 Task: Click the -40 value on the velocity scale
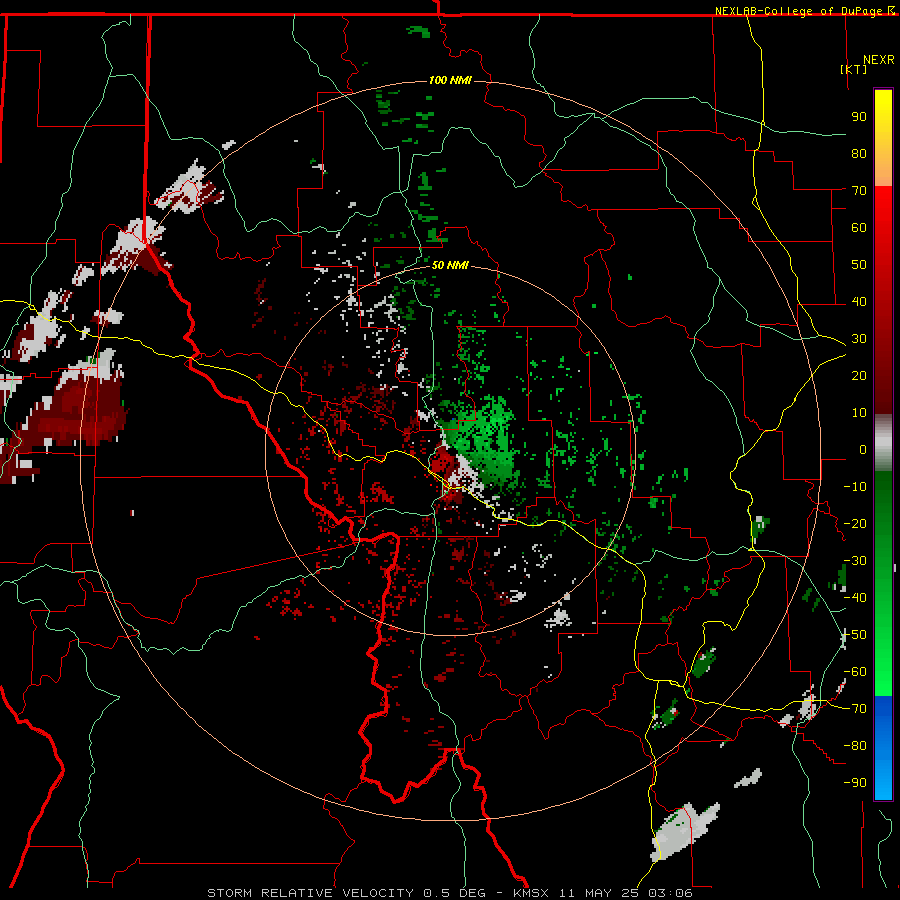855,598
